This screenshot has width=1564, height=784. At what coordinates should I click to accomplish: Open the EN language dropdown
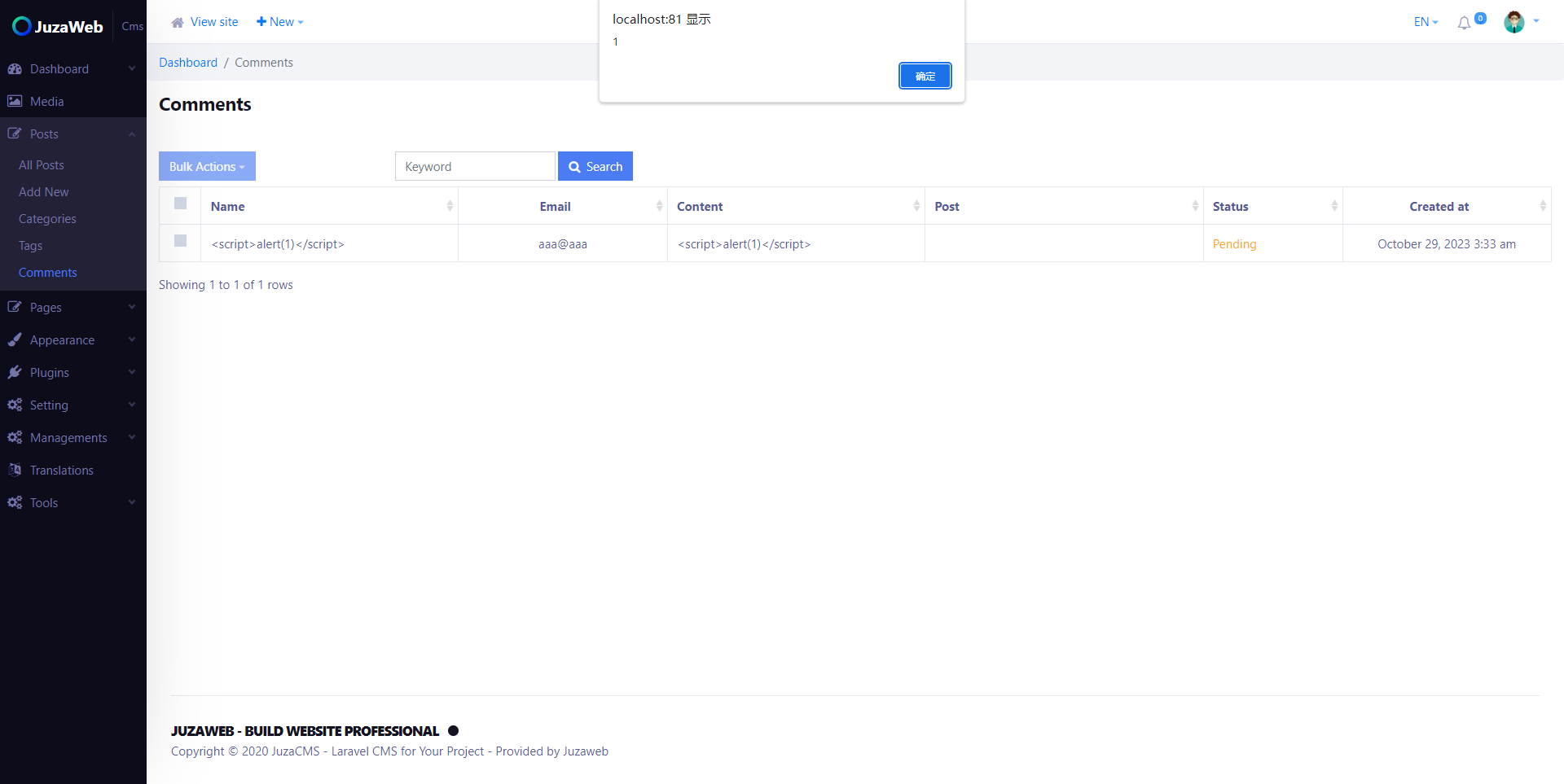(1425, 22)
